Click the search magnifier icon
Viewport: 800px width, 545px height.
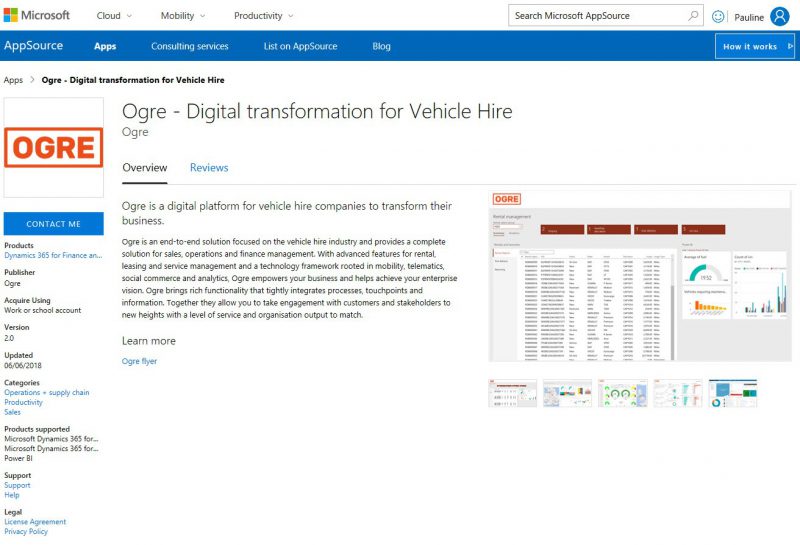[x=693, y=16]
